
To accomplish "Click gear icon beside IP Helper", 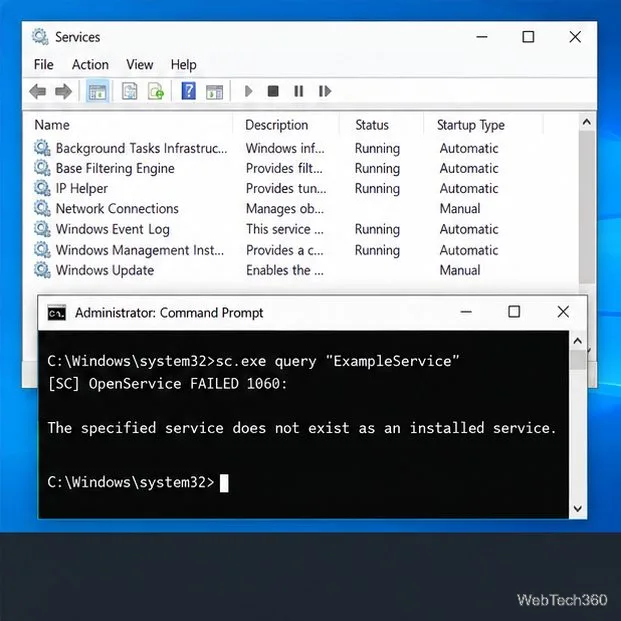I will click(x=42, y=188).
